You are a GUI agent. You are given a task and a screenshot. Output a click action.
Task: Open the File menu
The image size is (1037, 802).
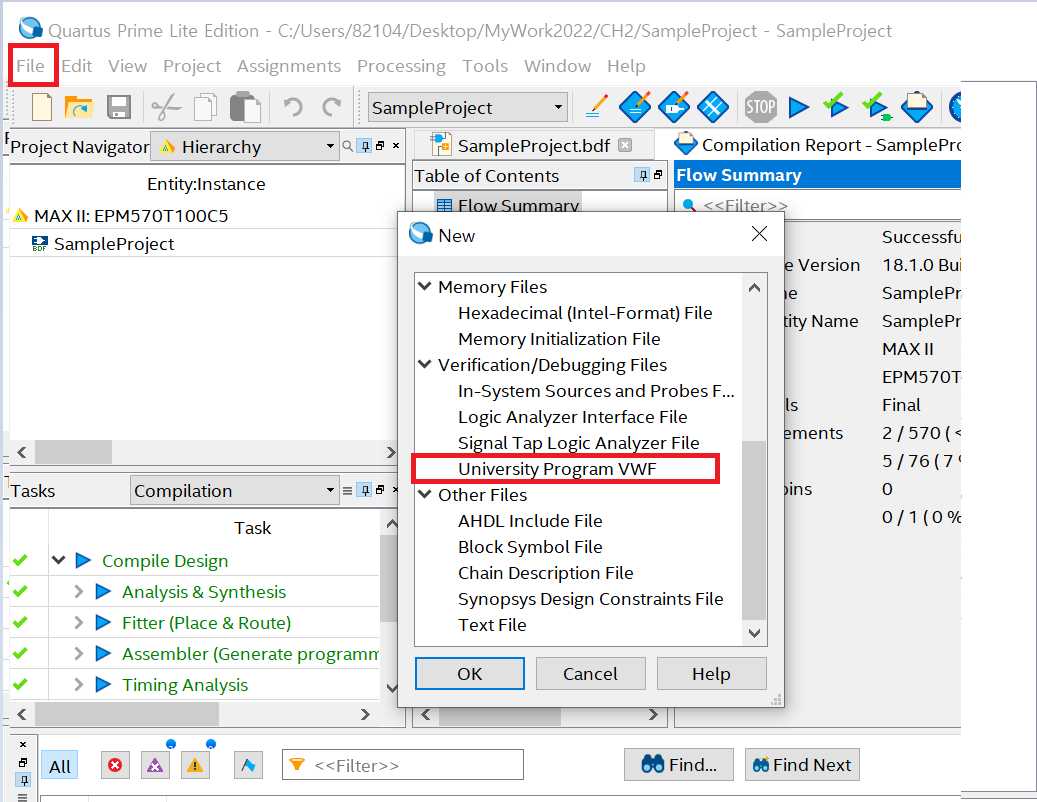(x=30, y=66)
